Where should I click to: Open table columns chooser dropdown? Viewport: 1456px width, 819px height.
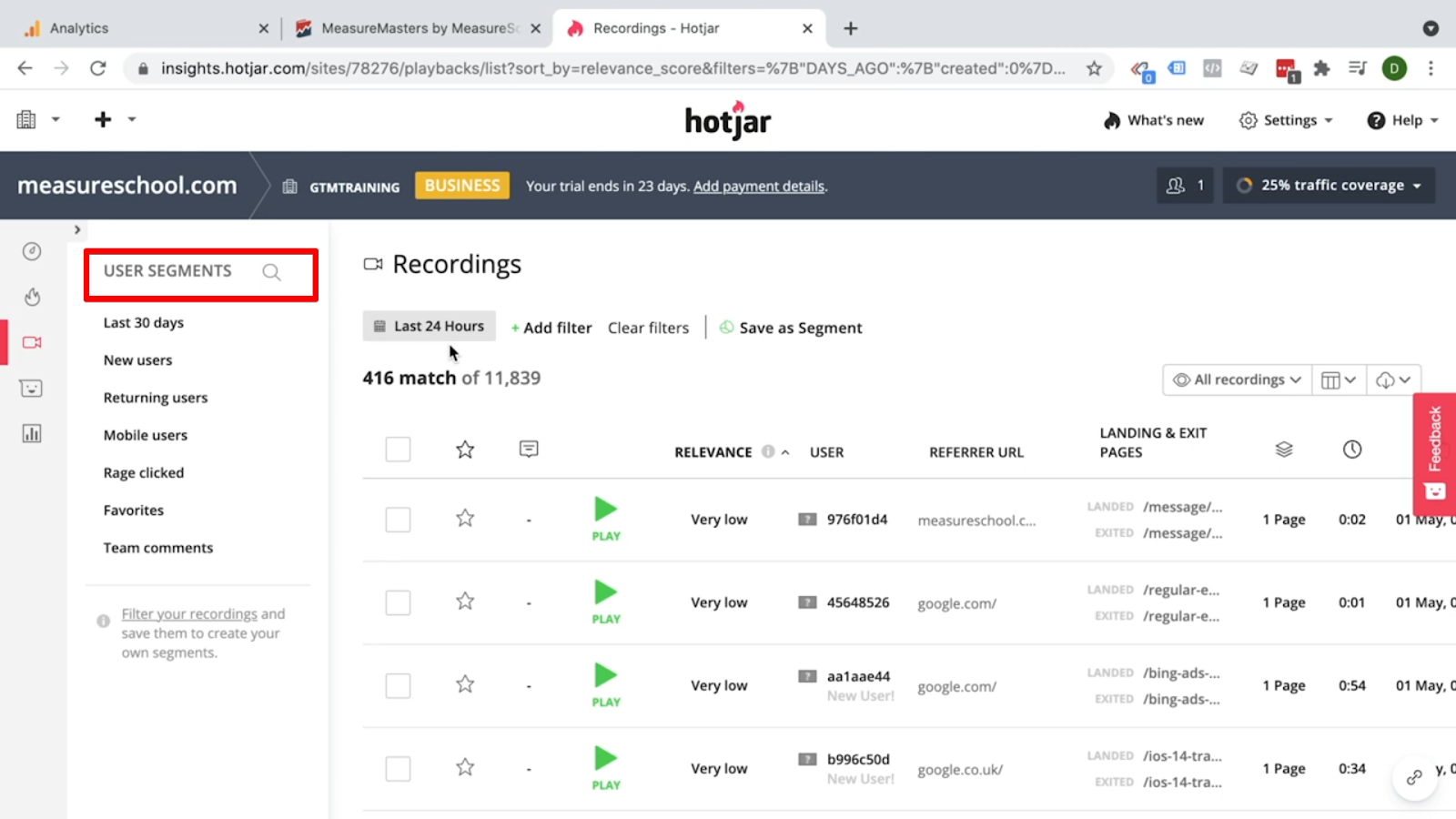click(x=1339, y=379)
